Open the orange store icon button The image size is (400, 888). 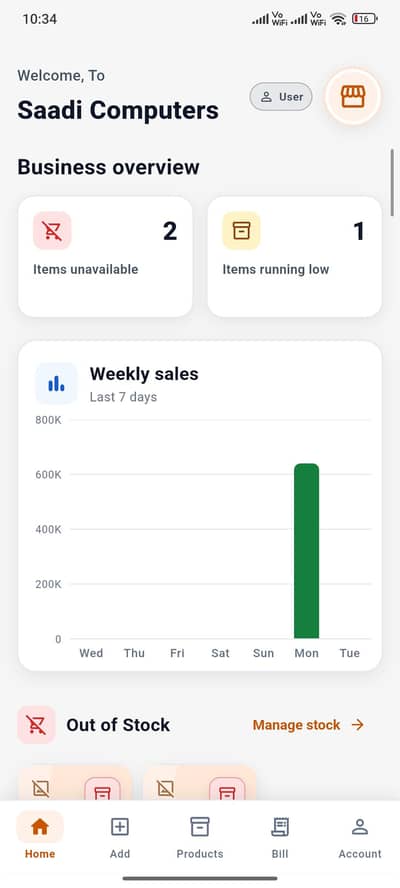pos(352,97)
